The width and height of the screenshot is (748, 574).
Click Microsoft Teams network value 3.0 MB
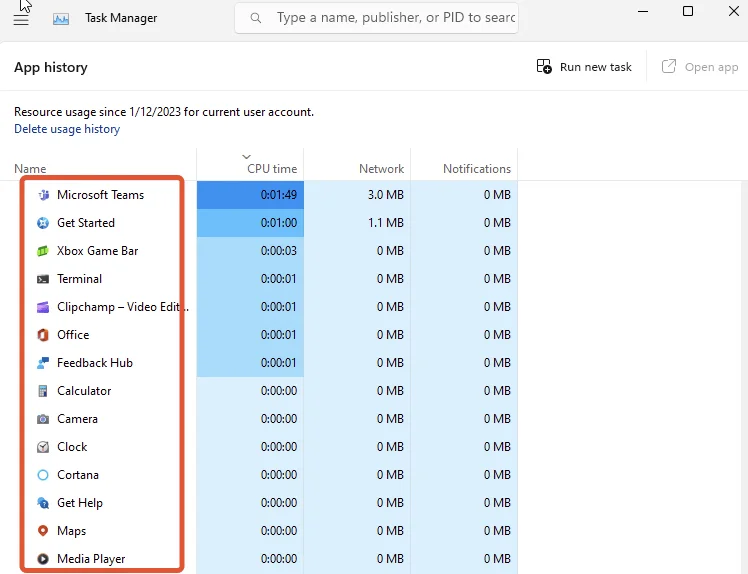[385, 195]
